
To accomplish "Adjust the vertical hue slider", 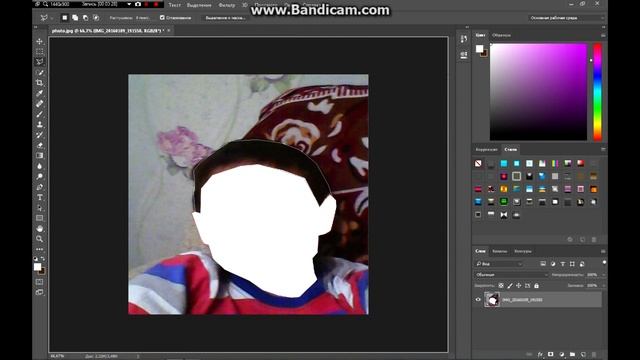I will coord(597,92).
